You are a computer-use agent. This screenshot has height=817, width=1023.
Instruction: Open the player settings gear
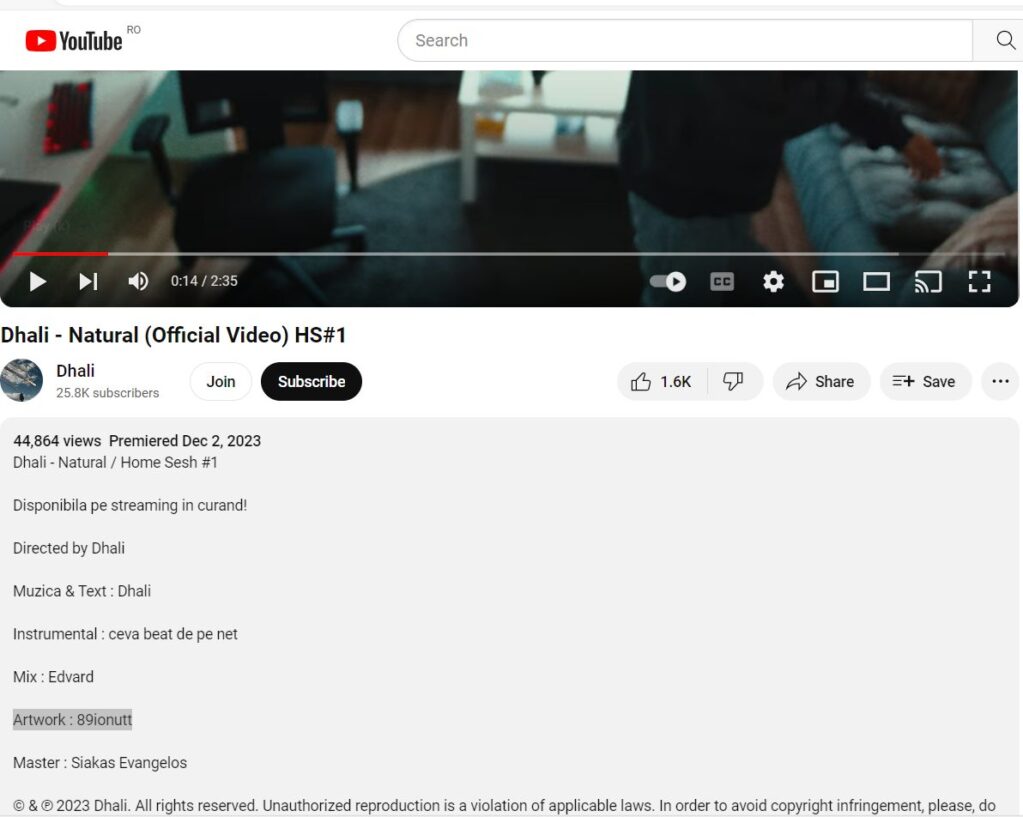point(773,282)
